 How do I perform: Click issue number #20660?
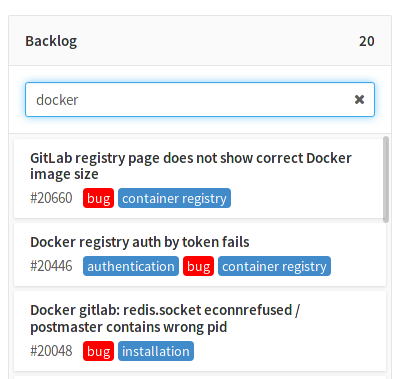click(x=51, y=198)
